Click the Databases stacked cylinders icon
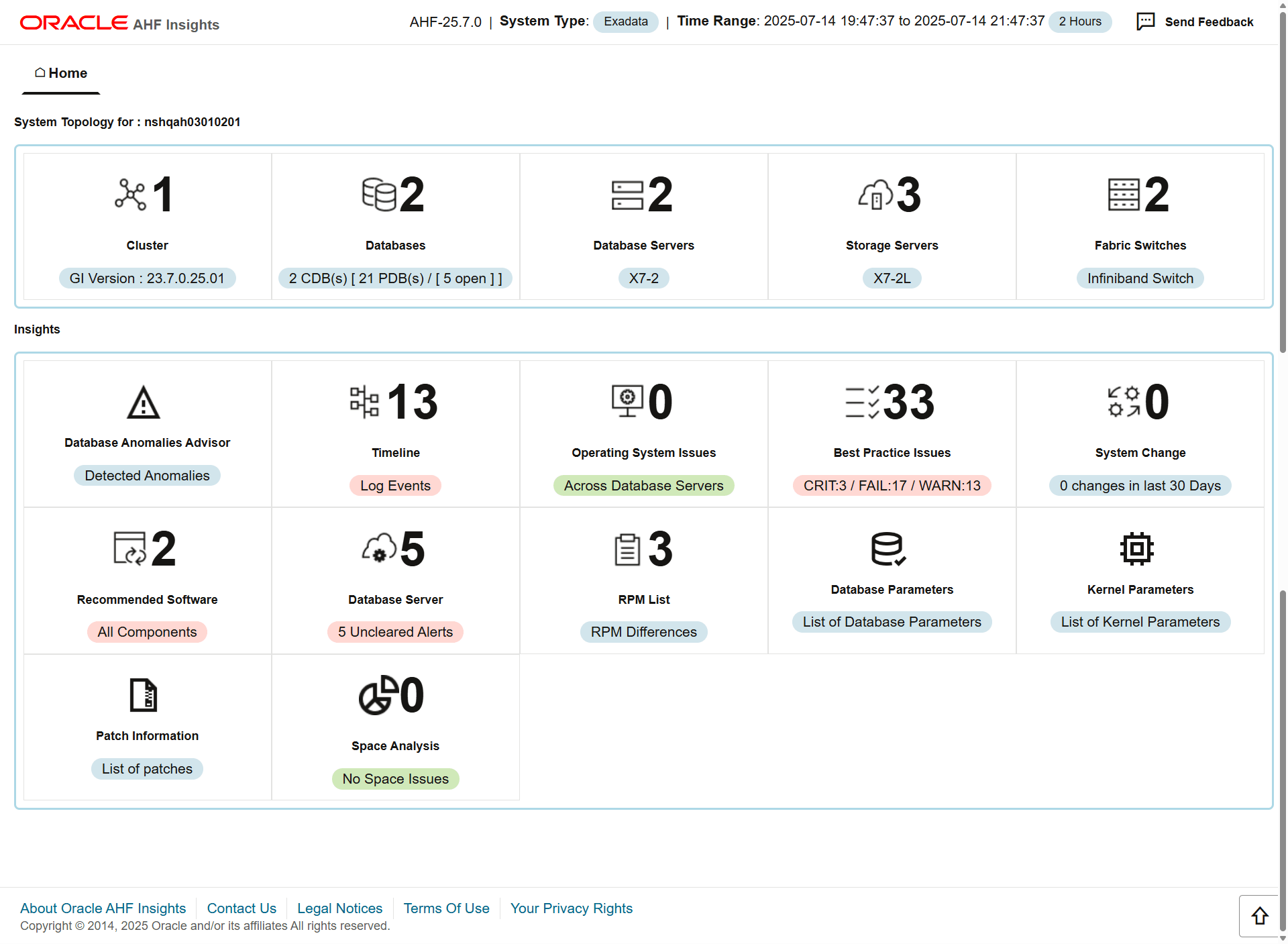 click(379, 195)
